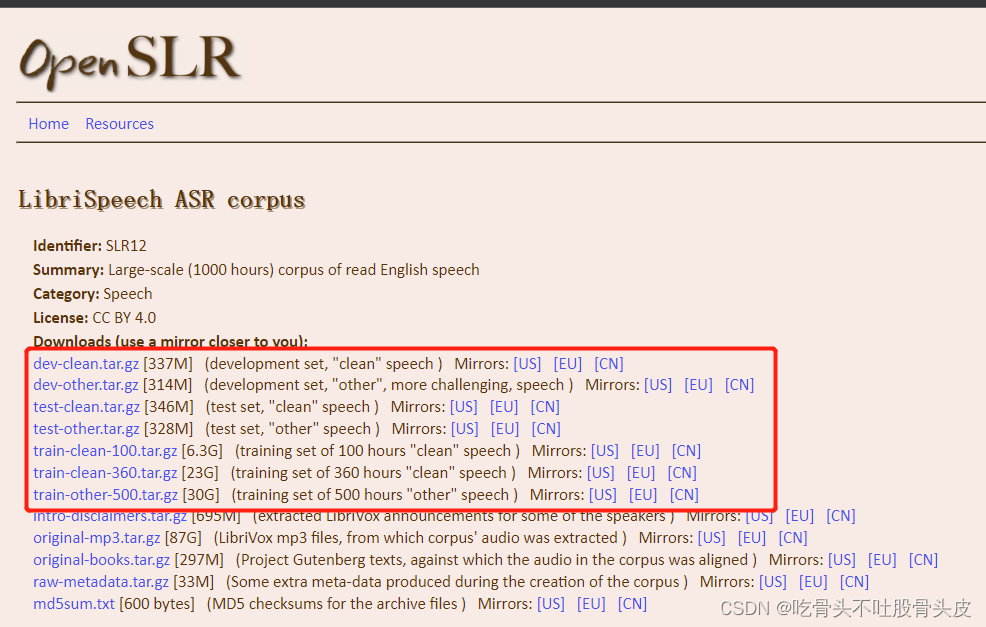Viewport: 986px width, 627px height.
Task: Download test-other.tar.gz
Action: (x=86, y=429)
